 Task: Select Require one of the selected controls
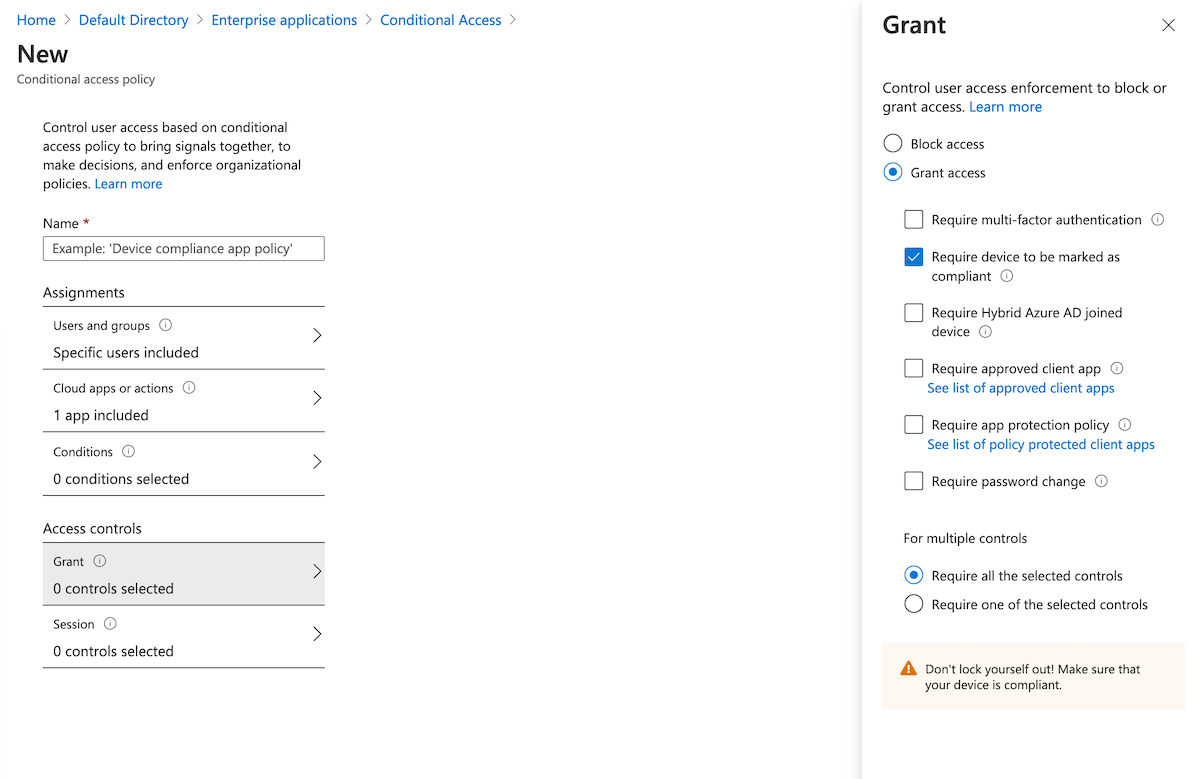[x=913, y=603]
